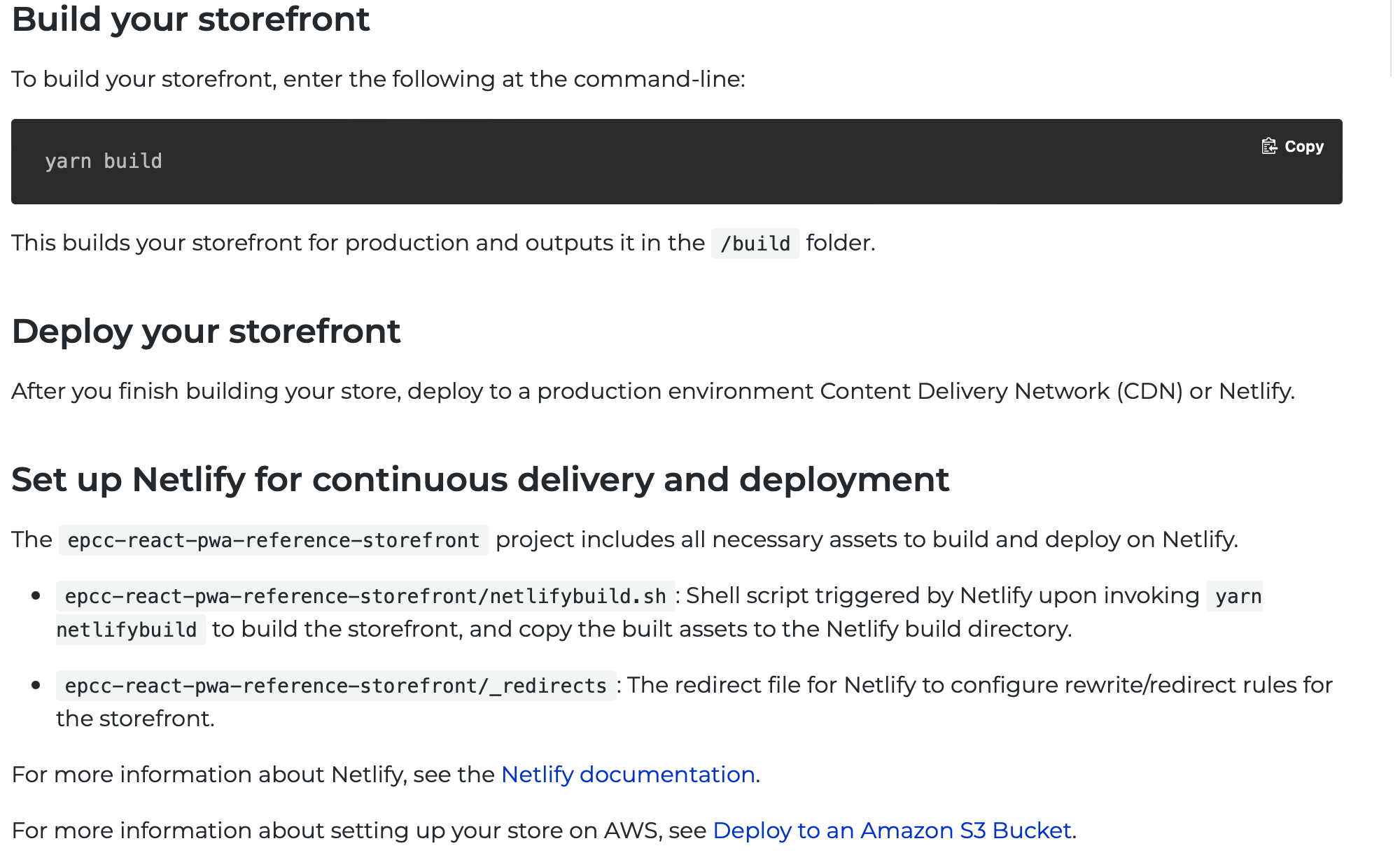Click the /build inline code snippet

[x=755, y=243]
